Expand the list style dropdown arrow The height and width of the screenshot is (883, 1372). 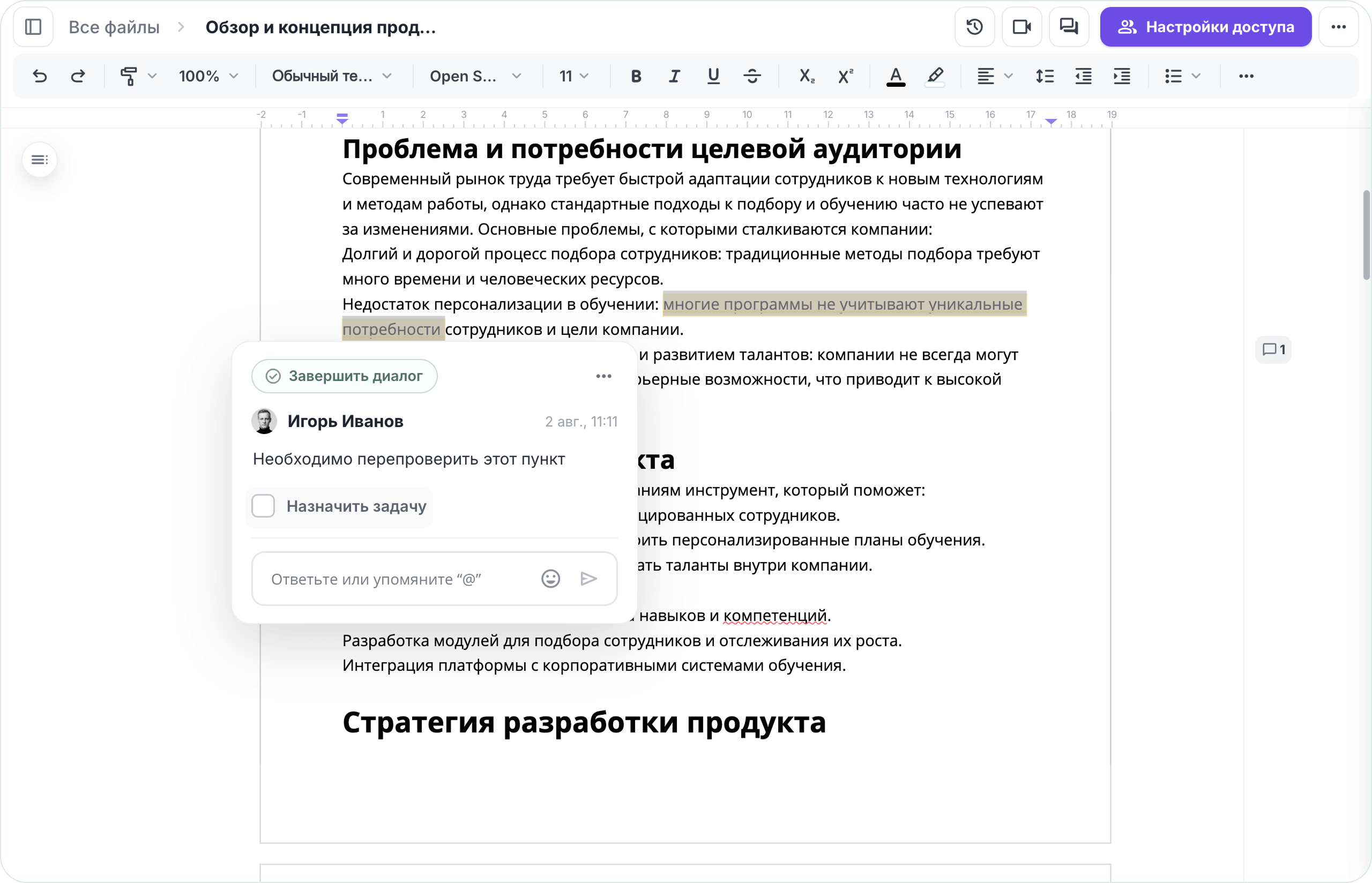[1197, 76]
